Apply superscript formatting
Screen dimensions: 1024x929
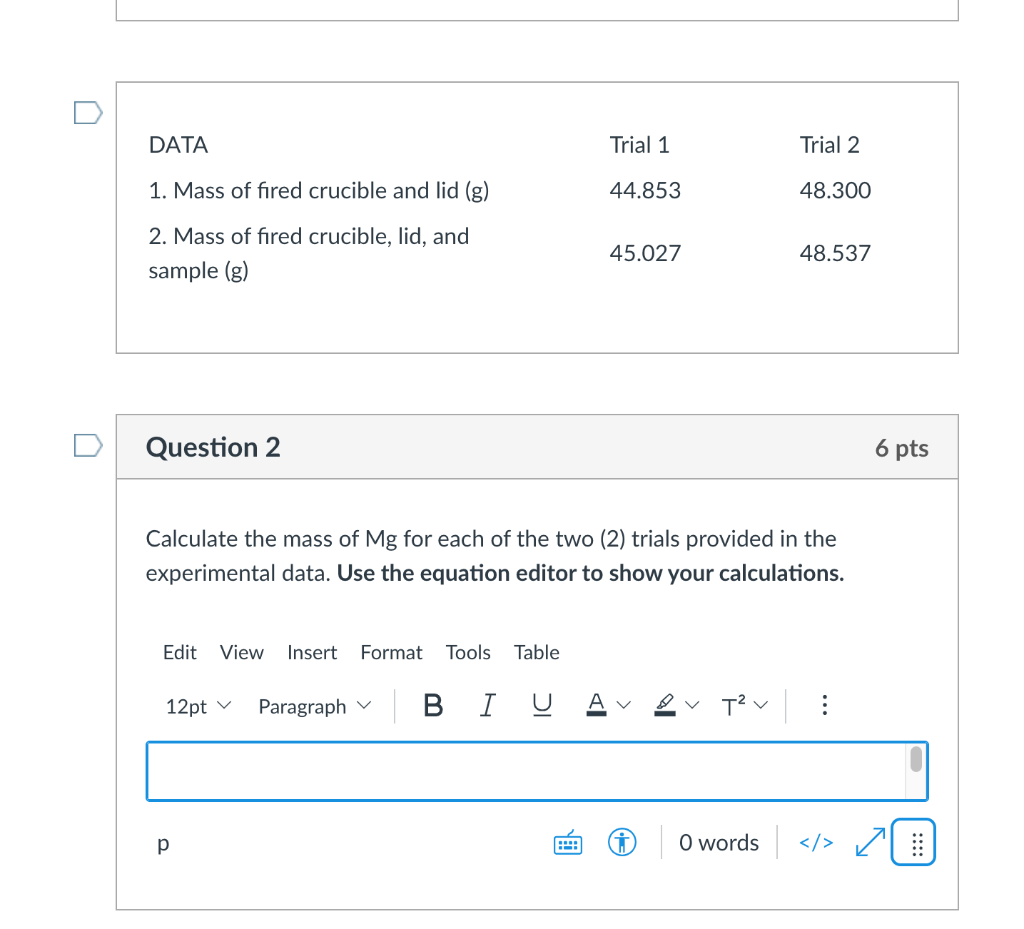pos(733,706)
